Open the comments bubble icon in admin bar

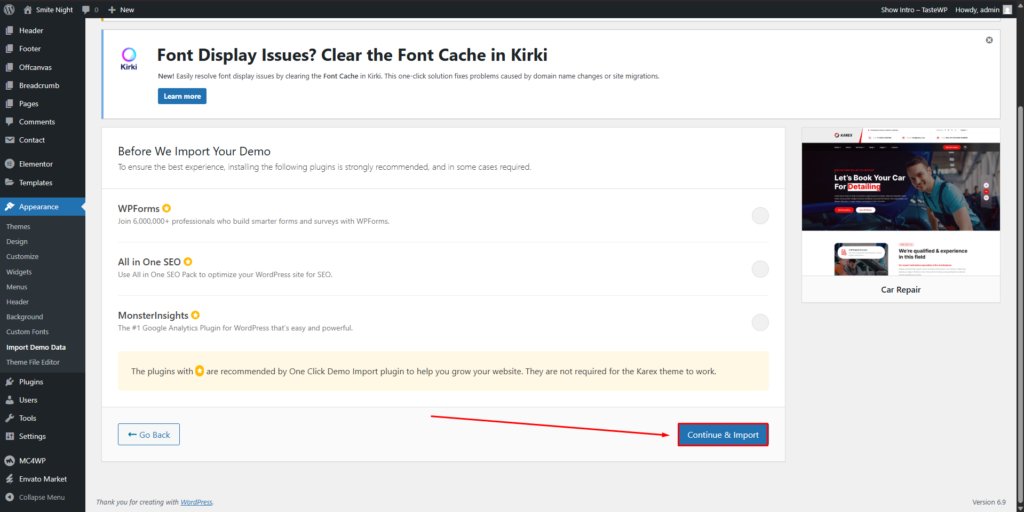click(x=87, y=9)
